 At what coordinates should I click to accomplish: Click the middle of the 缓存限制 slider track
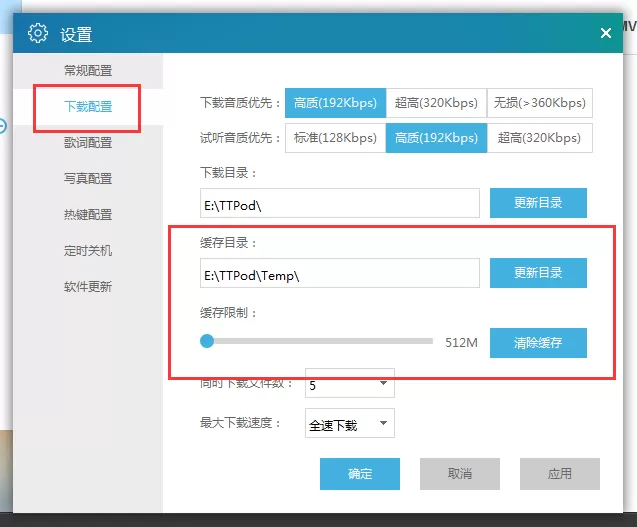(317, 341)
